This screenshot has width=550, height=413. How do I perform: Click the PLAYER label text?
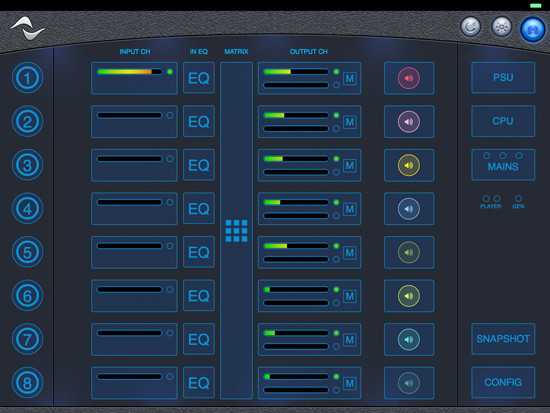tap(490, 206)
